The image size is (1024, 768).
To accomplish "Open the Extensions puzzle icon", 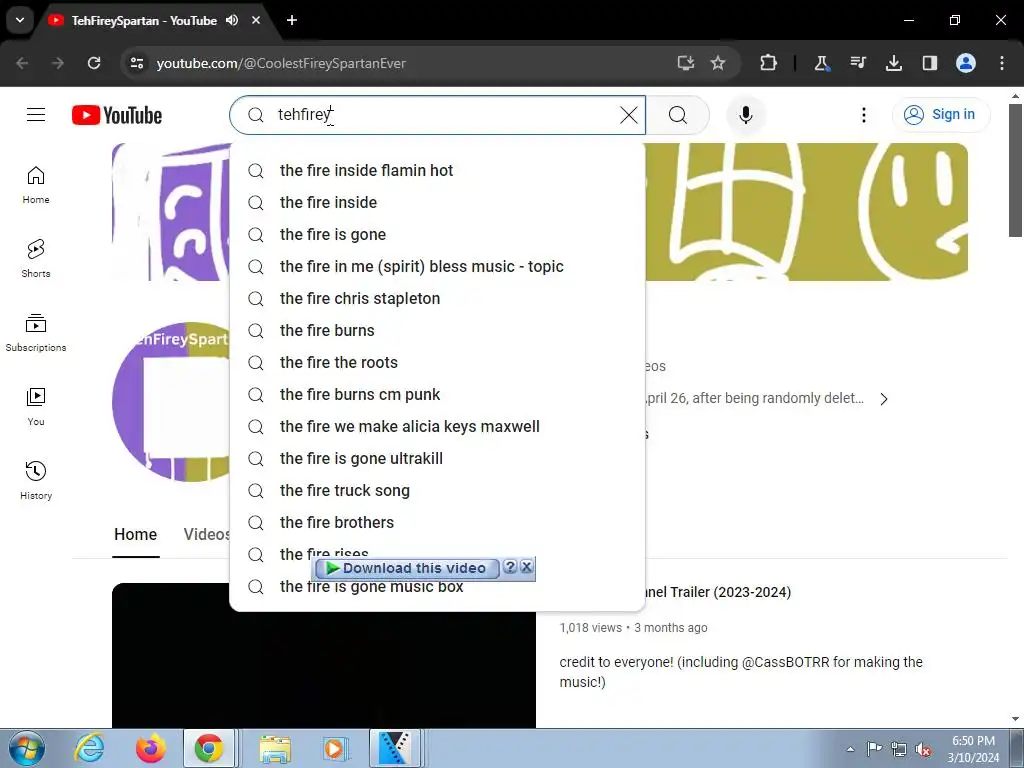I will [x=768, y=63].
